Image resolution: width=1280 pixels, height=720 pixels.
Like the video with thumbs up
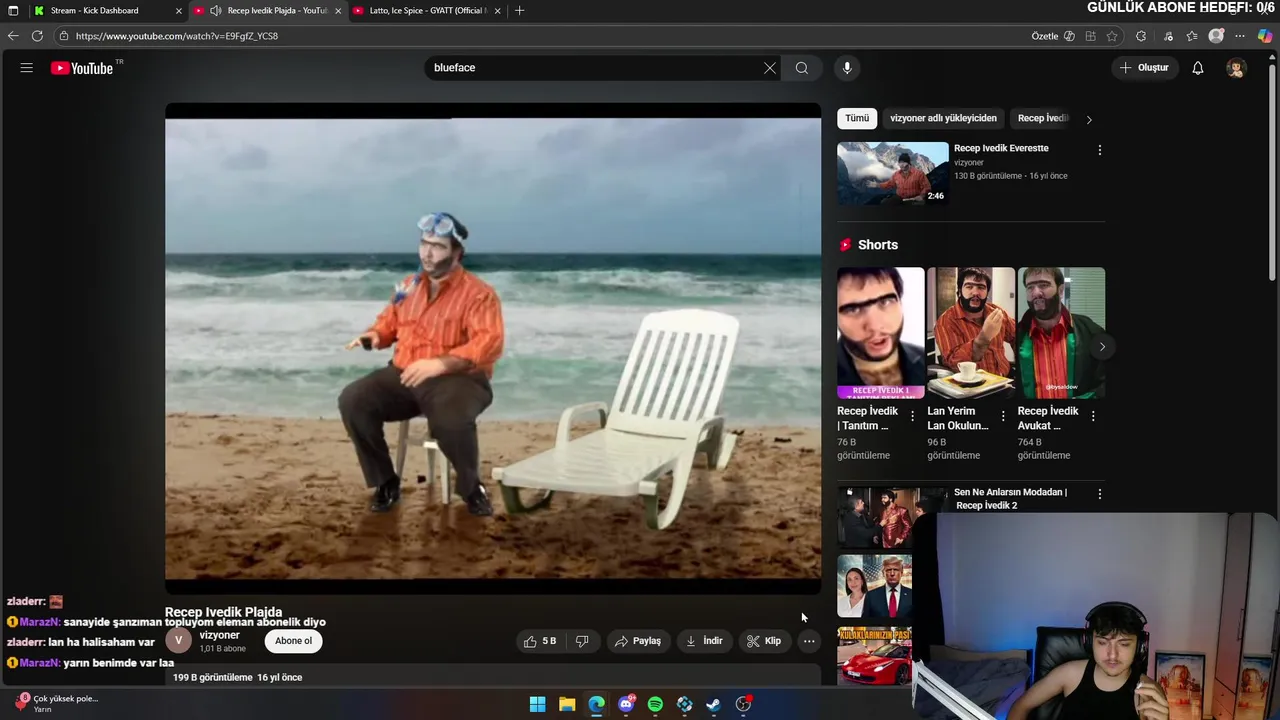(x=540, y=641)
